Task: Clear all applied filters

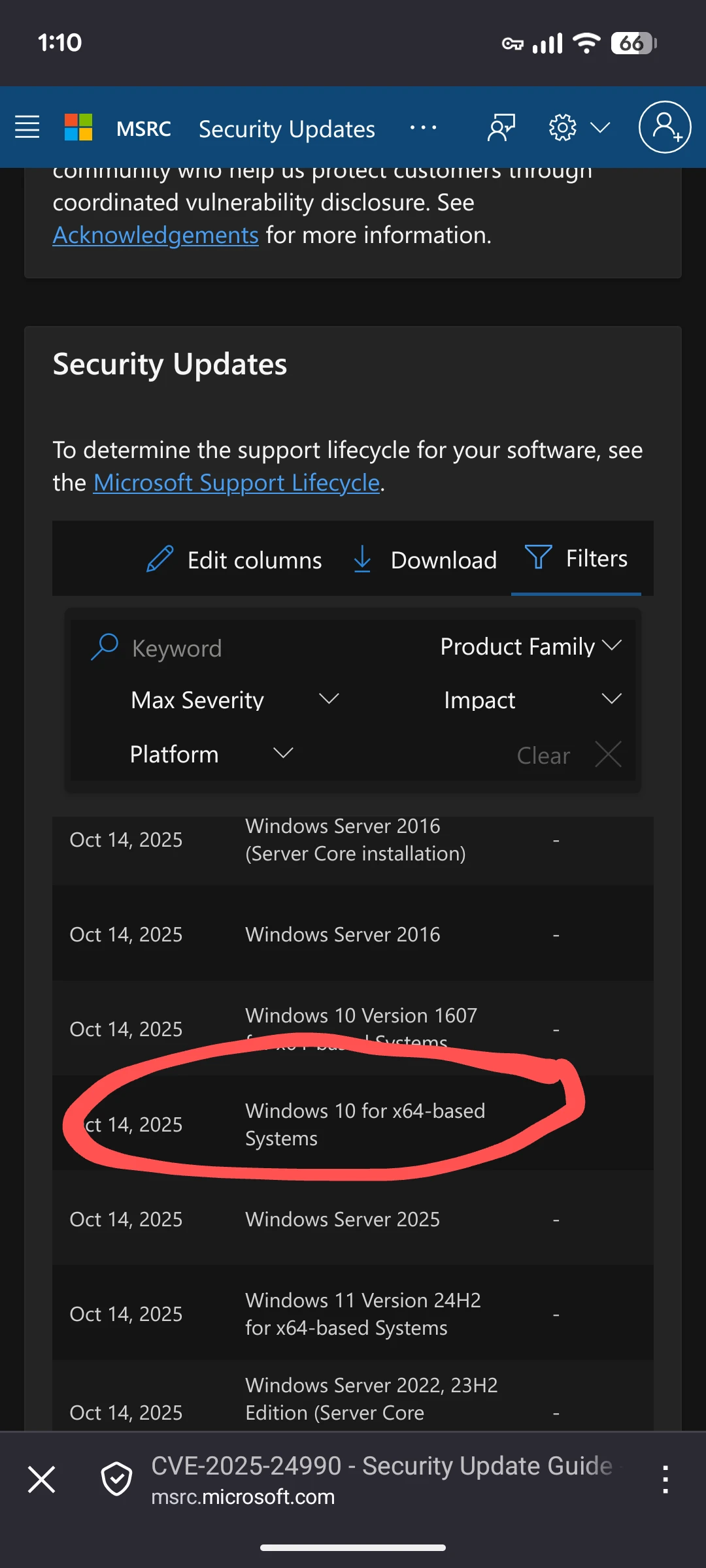Action: coord(568,756)
